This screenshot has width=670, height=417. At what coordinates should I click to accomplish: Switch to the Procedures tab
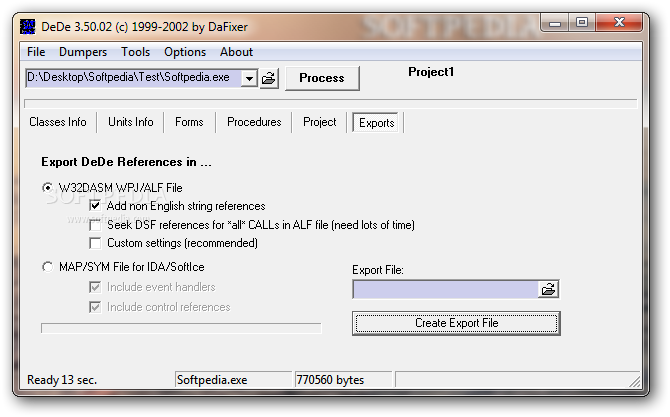(x=254, y=122)
